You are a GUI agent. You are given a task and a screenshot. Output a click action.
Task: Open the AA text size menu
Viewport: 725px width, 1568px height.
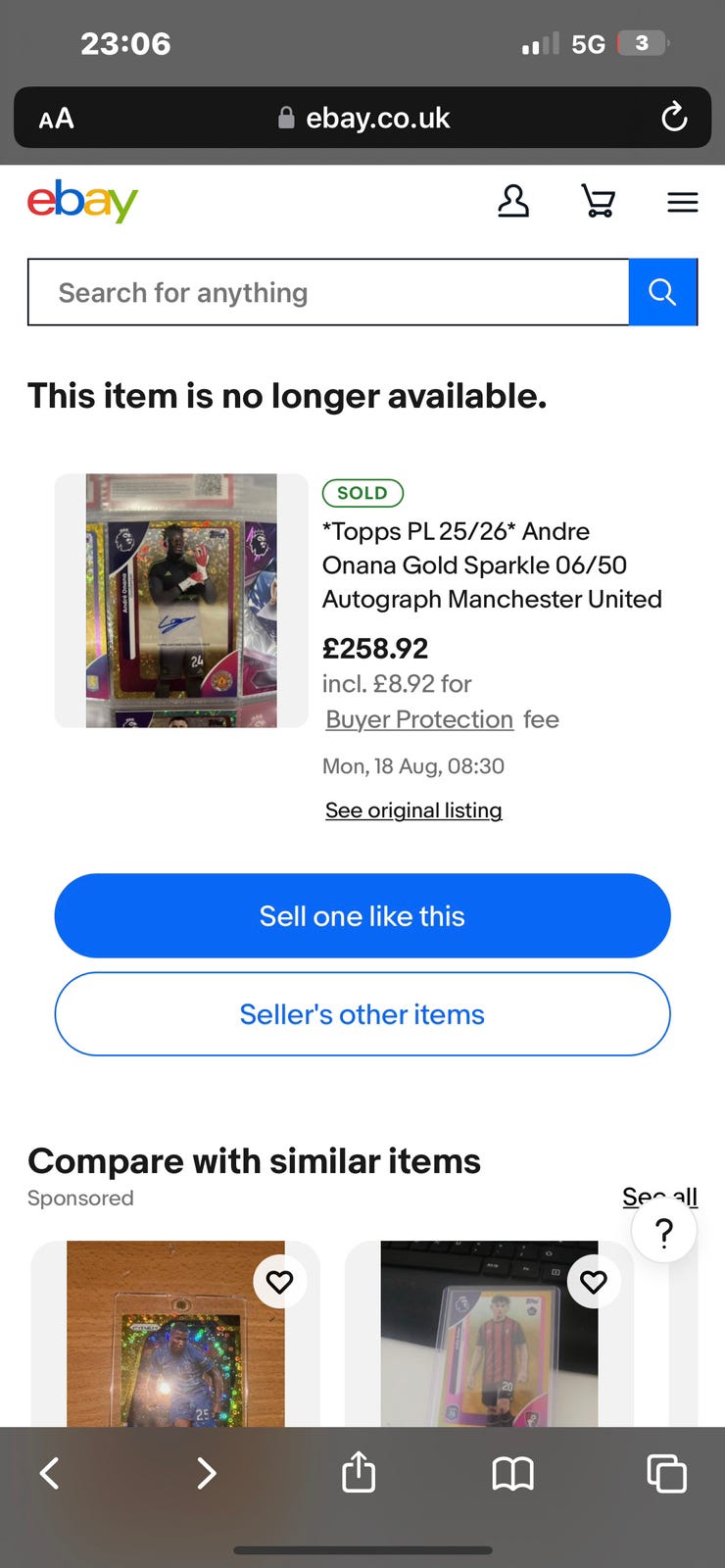56,119
